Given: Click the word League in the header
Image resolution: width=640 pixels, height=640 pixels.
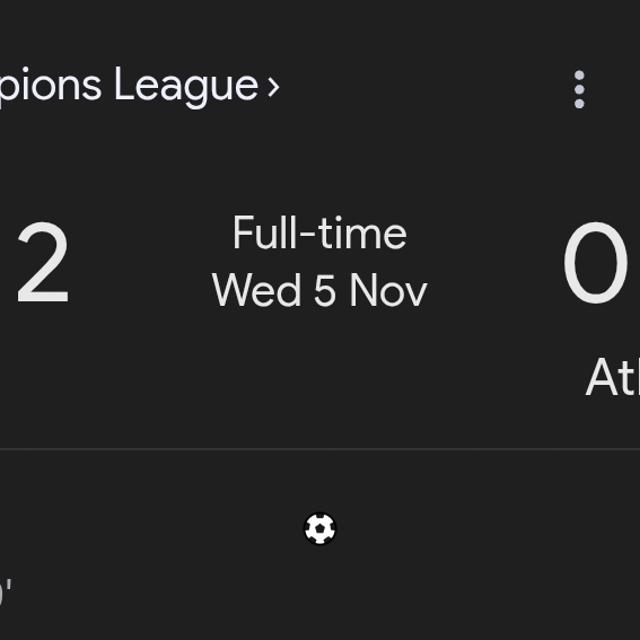Looking at the screenshot, I should pos(186,86).
